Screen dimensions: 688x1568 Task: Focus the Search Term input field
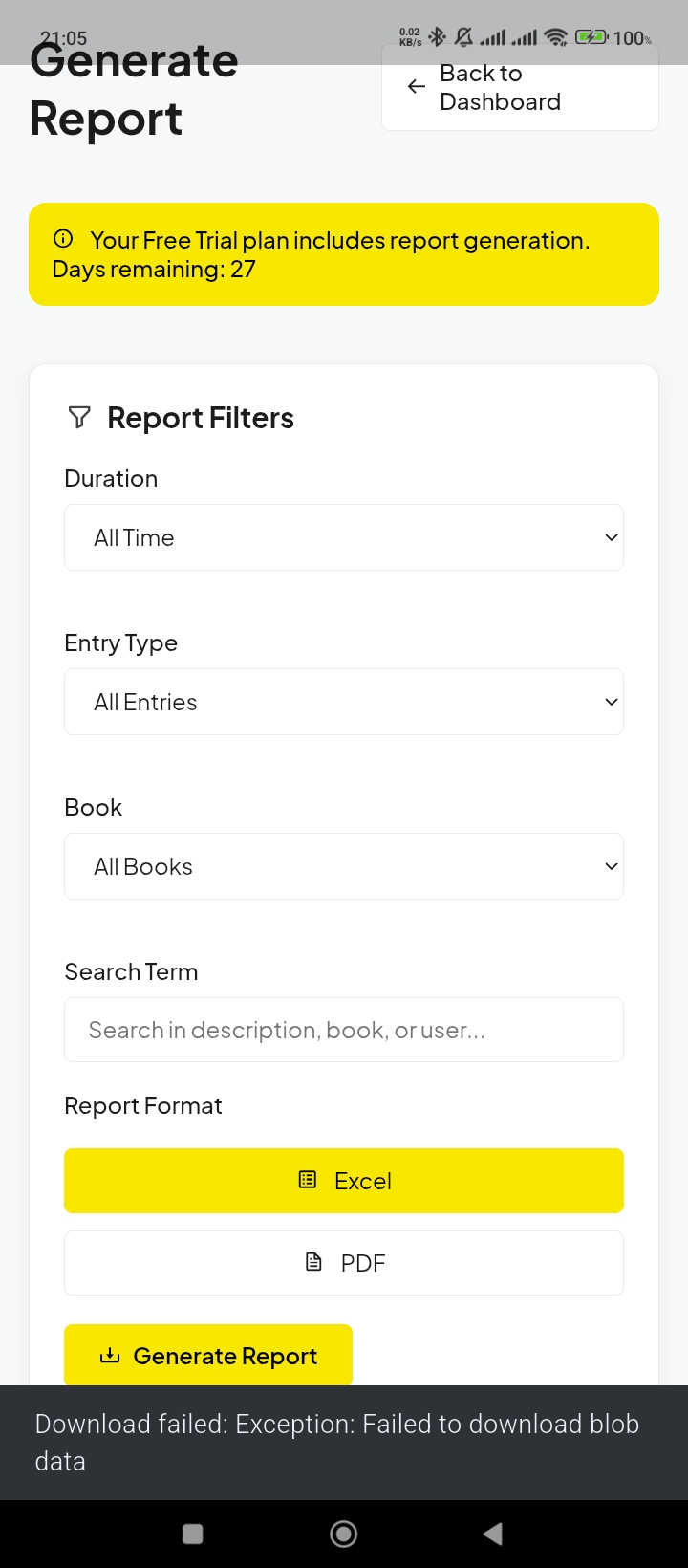click(x=344, y=1030)
